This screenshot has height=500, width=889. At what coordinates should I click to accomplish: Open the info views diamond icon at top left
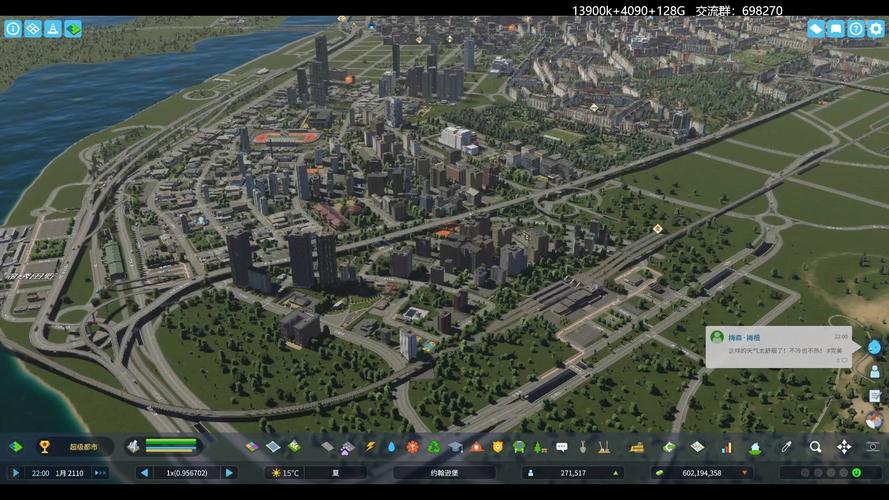(33, 28)
